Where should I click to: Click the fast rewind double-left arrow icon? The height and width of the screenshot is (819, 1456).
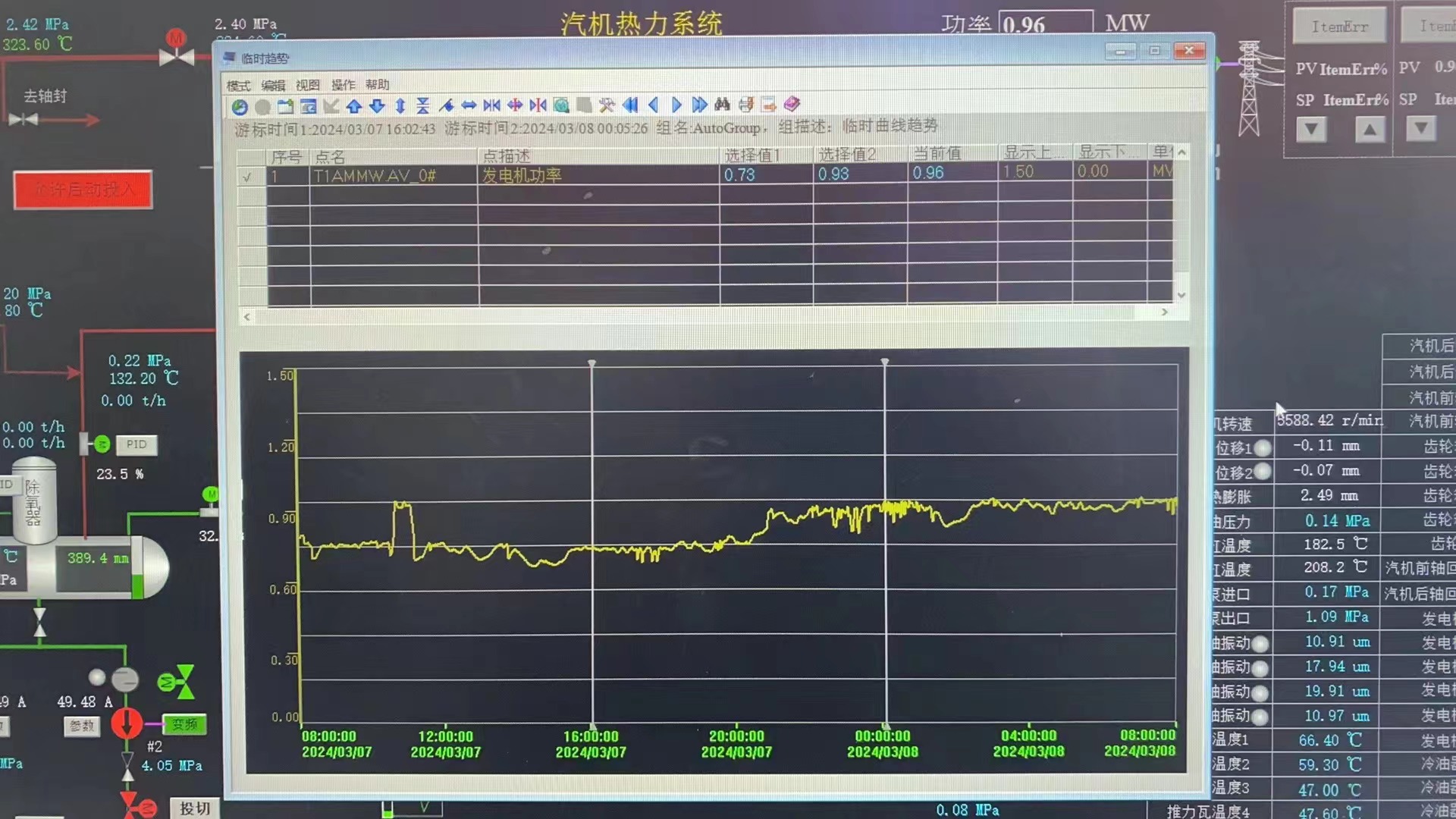pos(629,105)
